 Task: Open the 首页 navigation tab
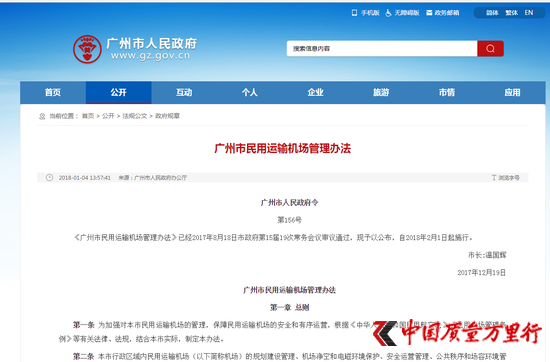coord(53,93)
